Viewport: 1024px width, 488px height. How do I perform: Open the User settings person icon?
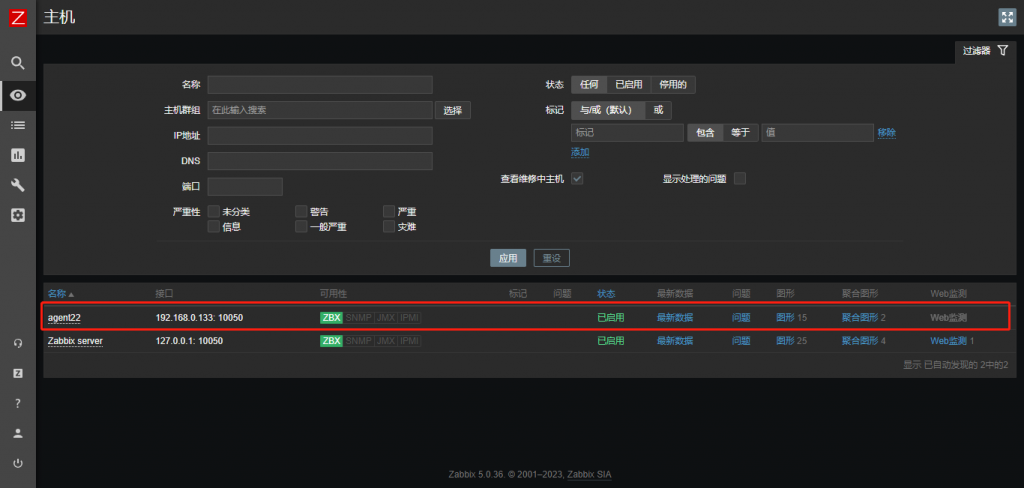coord(18,433)
